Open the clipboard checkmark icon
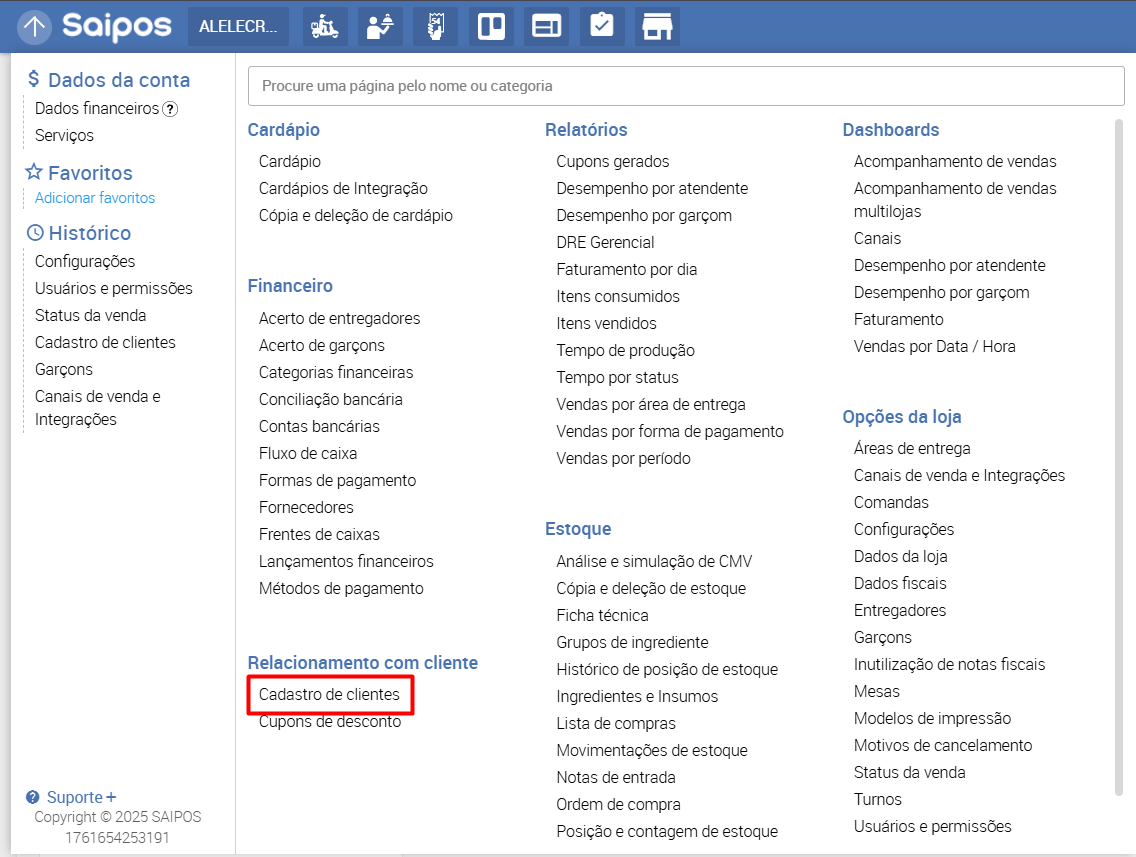This screenshot has width=1136, height=857. point(601,27)
